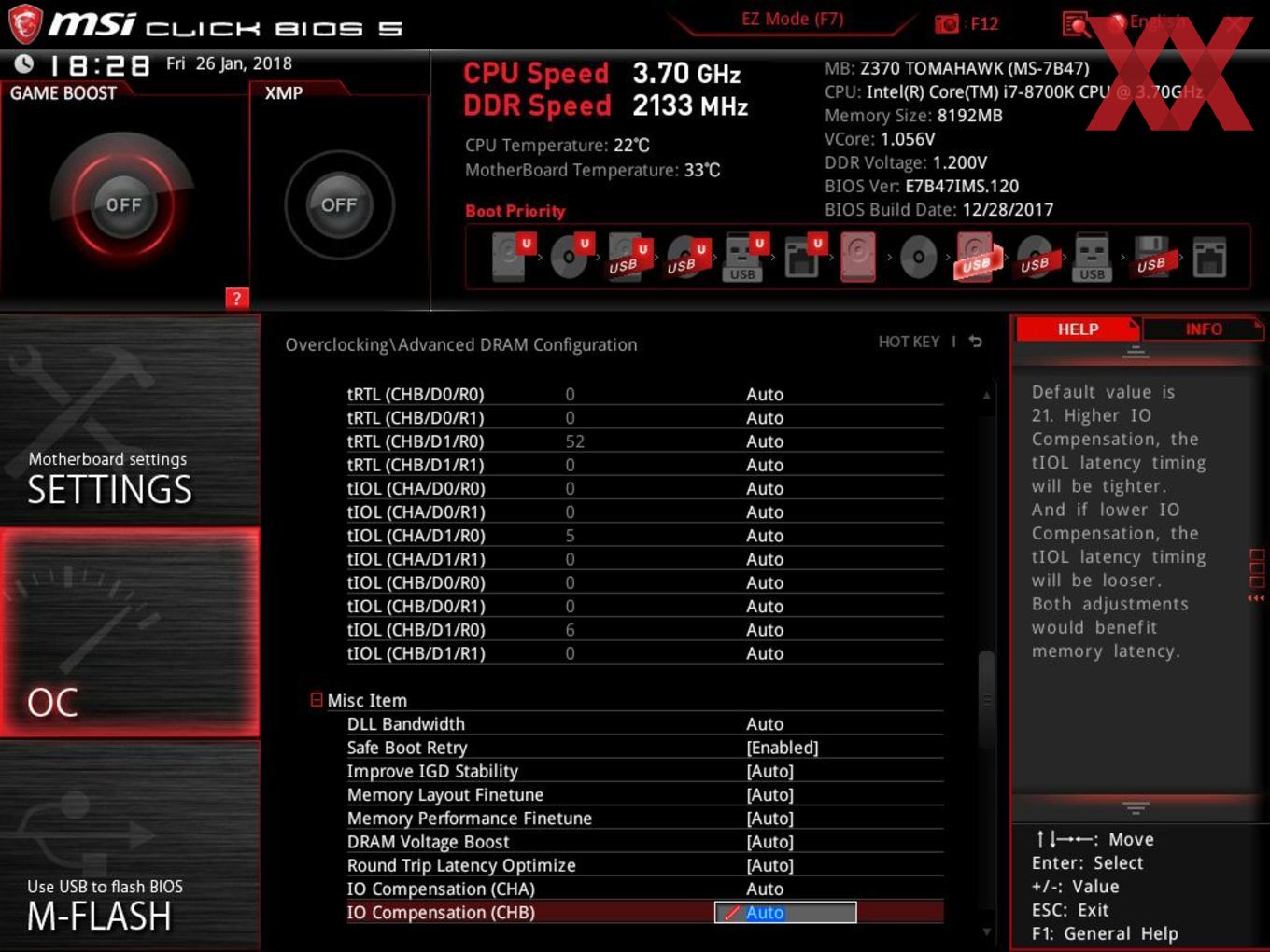Set tIOL (CHB/D1/R0) Auto field
This screenshot has height=952, width=1270.
click(765, 630)
